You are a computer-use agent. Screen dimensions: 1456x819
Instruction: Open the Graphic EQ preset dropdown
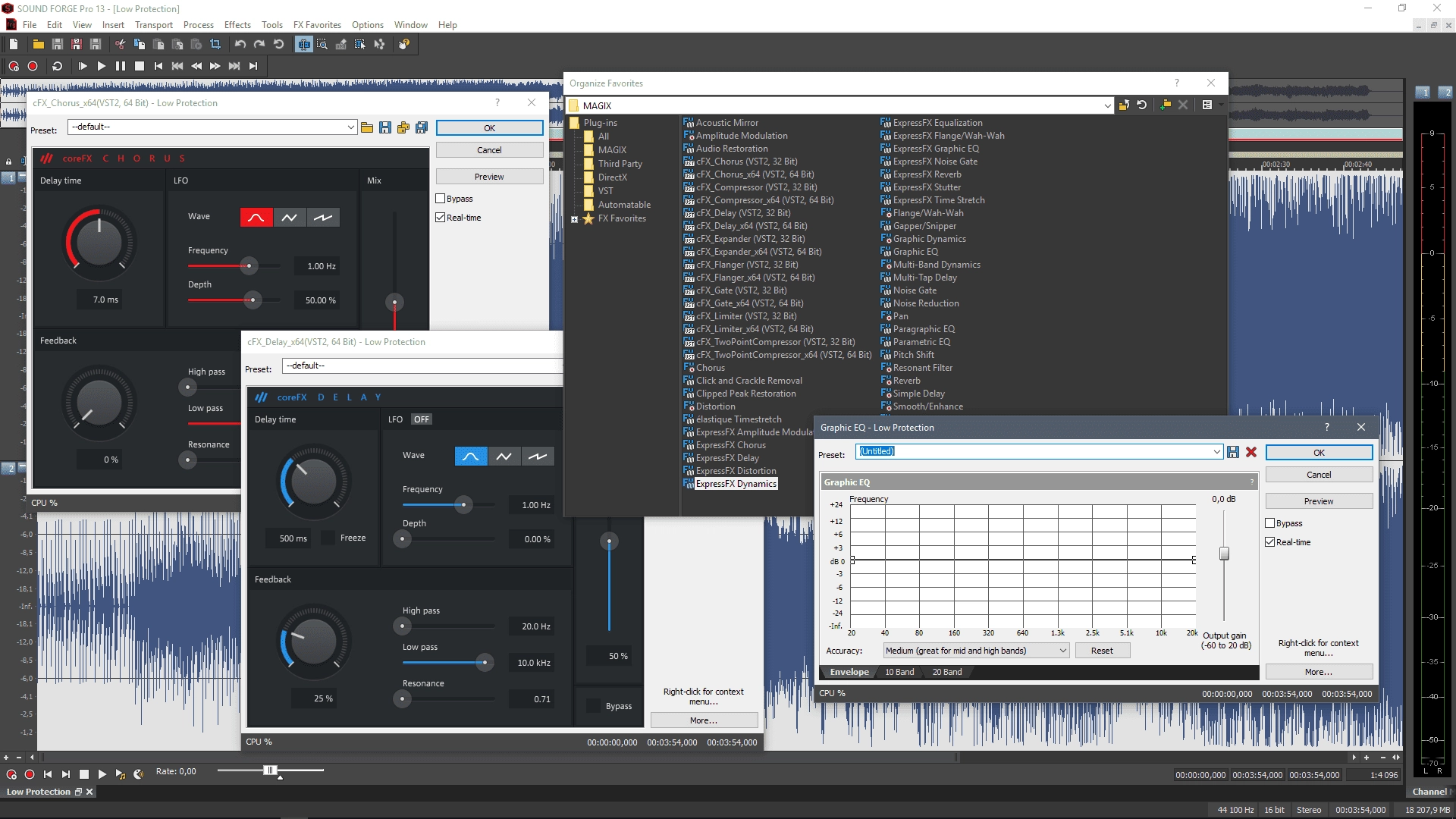coord(1217,452)
